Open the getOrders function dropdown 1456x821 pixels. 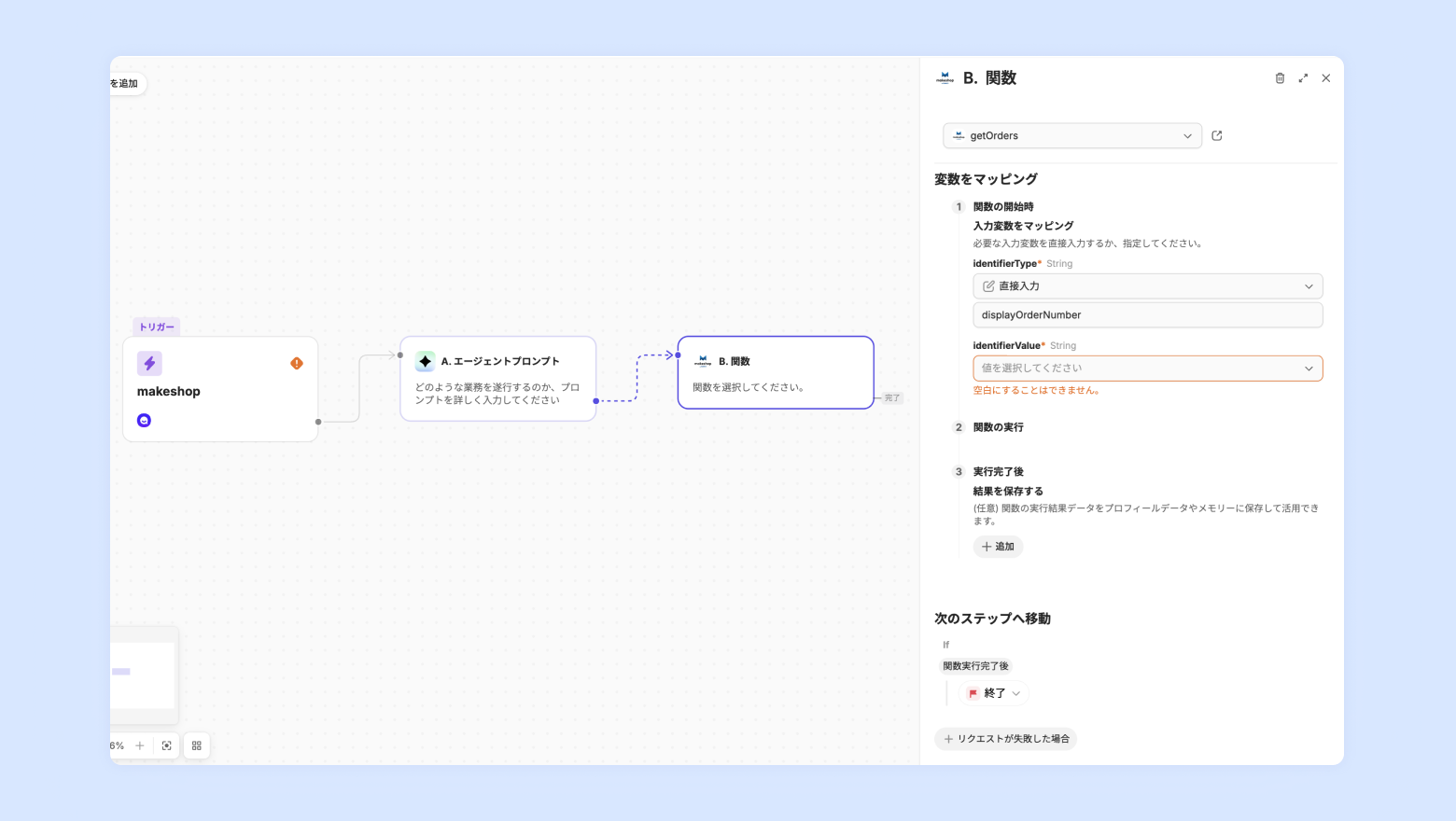point(1071,135)
